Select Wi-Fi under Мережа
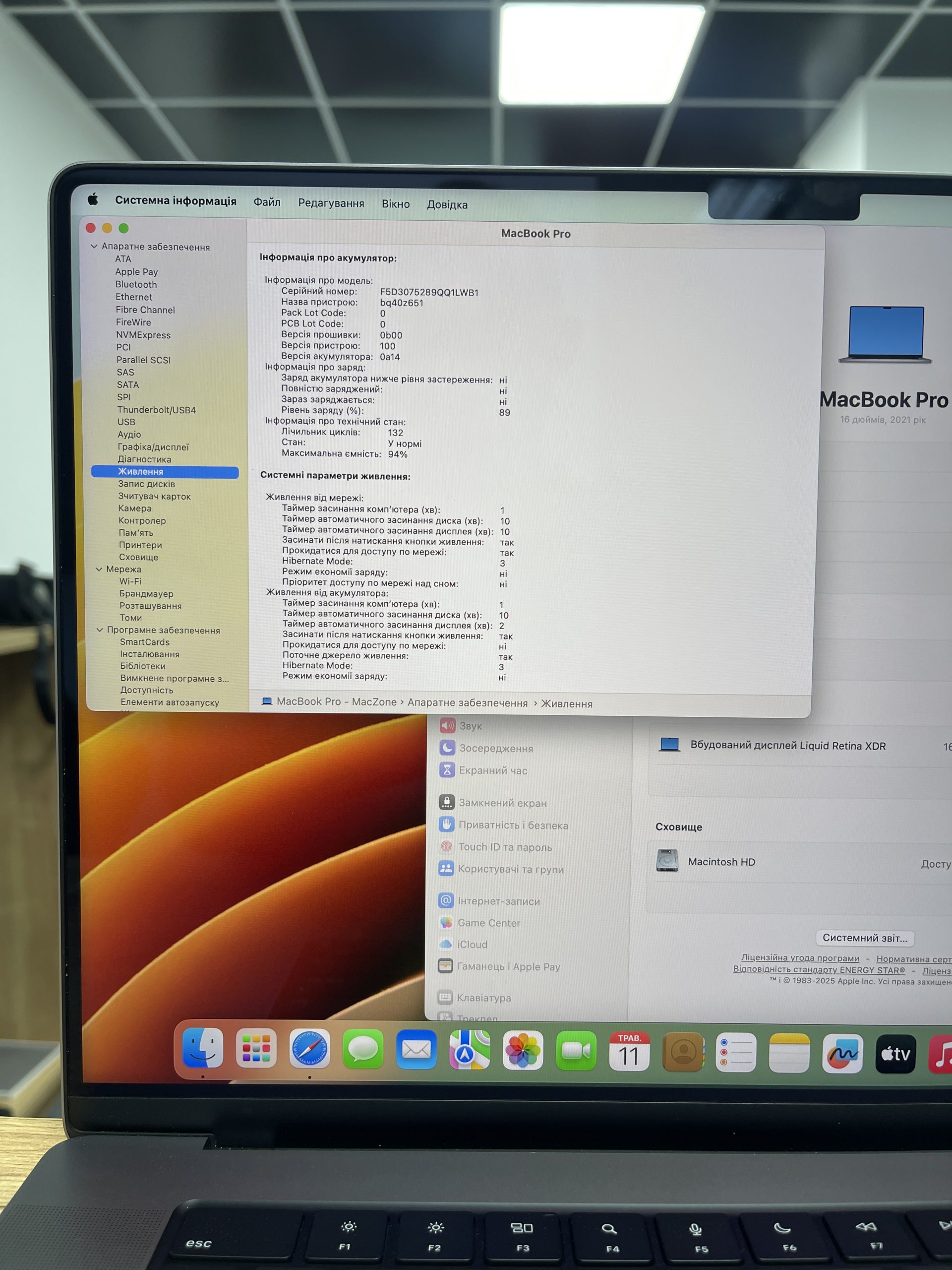Viewport: 952px width, 1270px height. [130, 581]
